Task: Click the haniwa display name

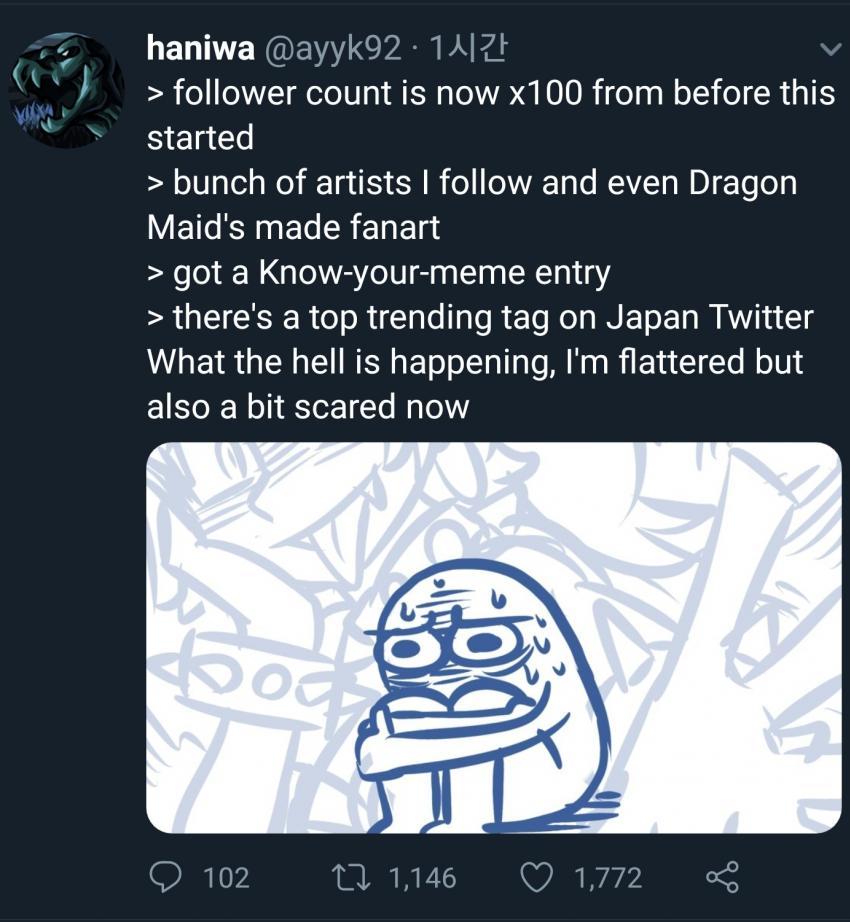Action: point(198,46)
